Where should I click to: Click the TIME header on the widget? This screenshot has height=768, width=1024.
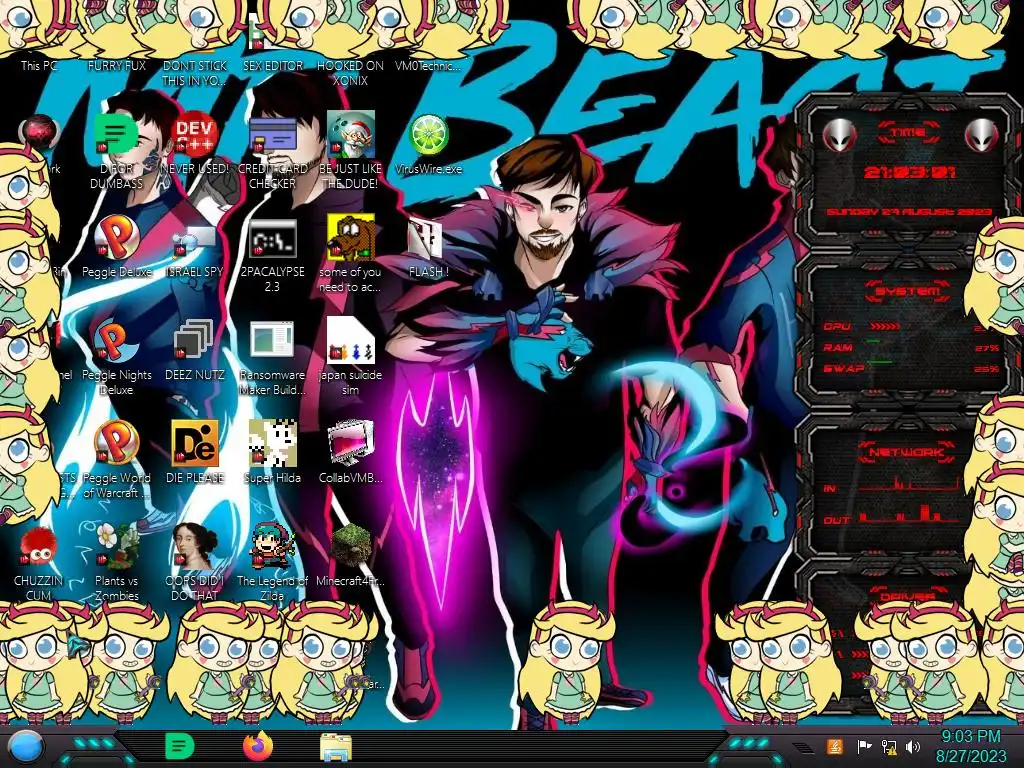pos(908,133)
